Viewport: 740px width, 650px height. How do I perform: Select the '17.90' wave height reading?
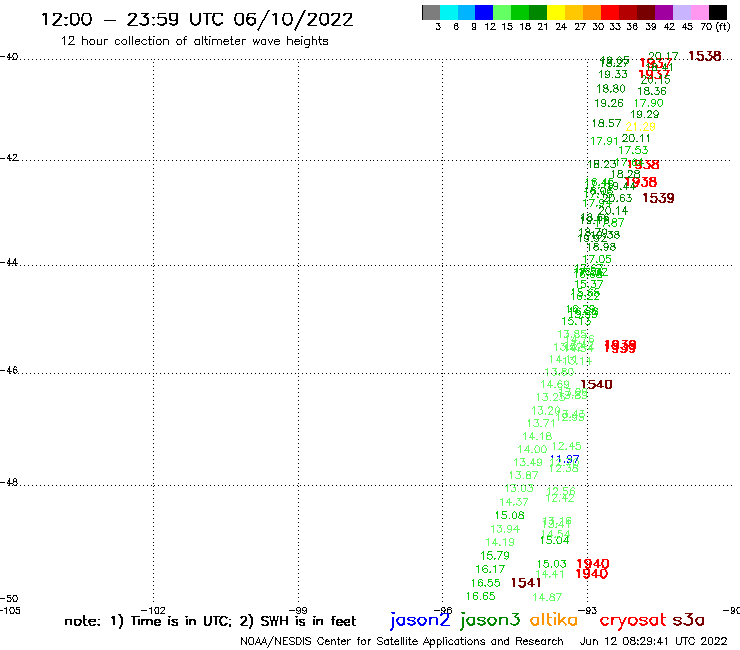(x=648, y=103)
